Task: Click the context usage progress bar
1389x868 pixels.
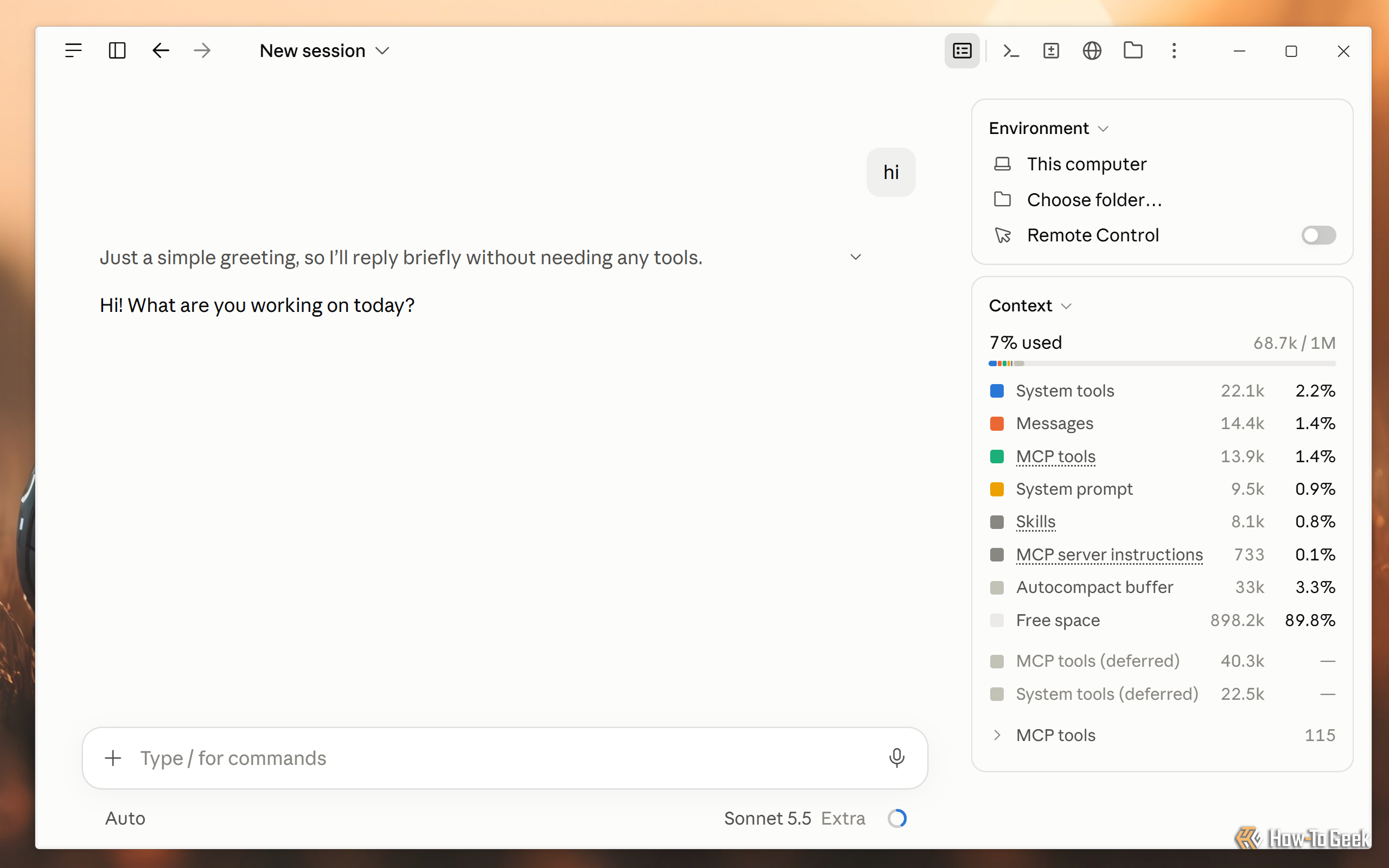Action: 1162,363
